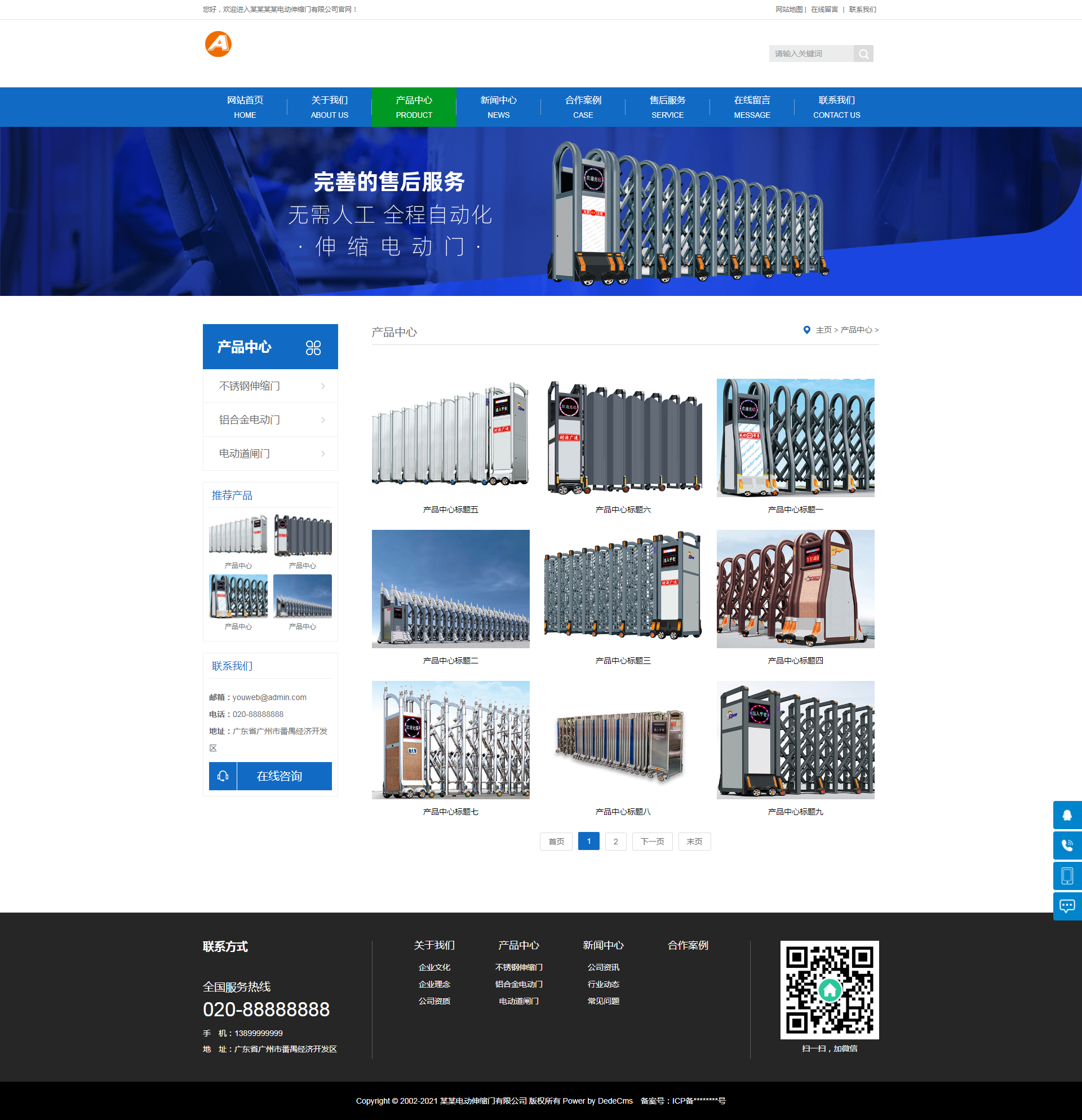Expand the 不锈钢伸缩门 category arrow
Screen dimensions: 1082x1120
point(323,386)
